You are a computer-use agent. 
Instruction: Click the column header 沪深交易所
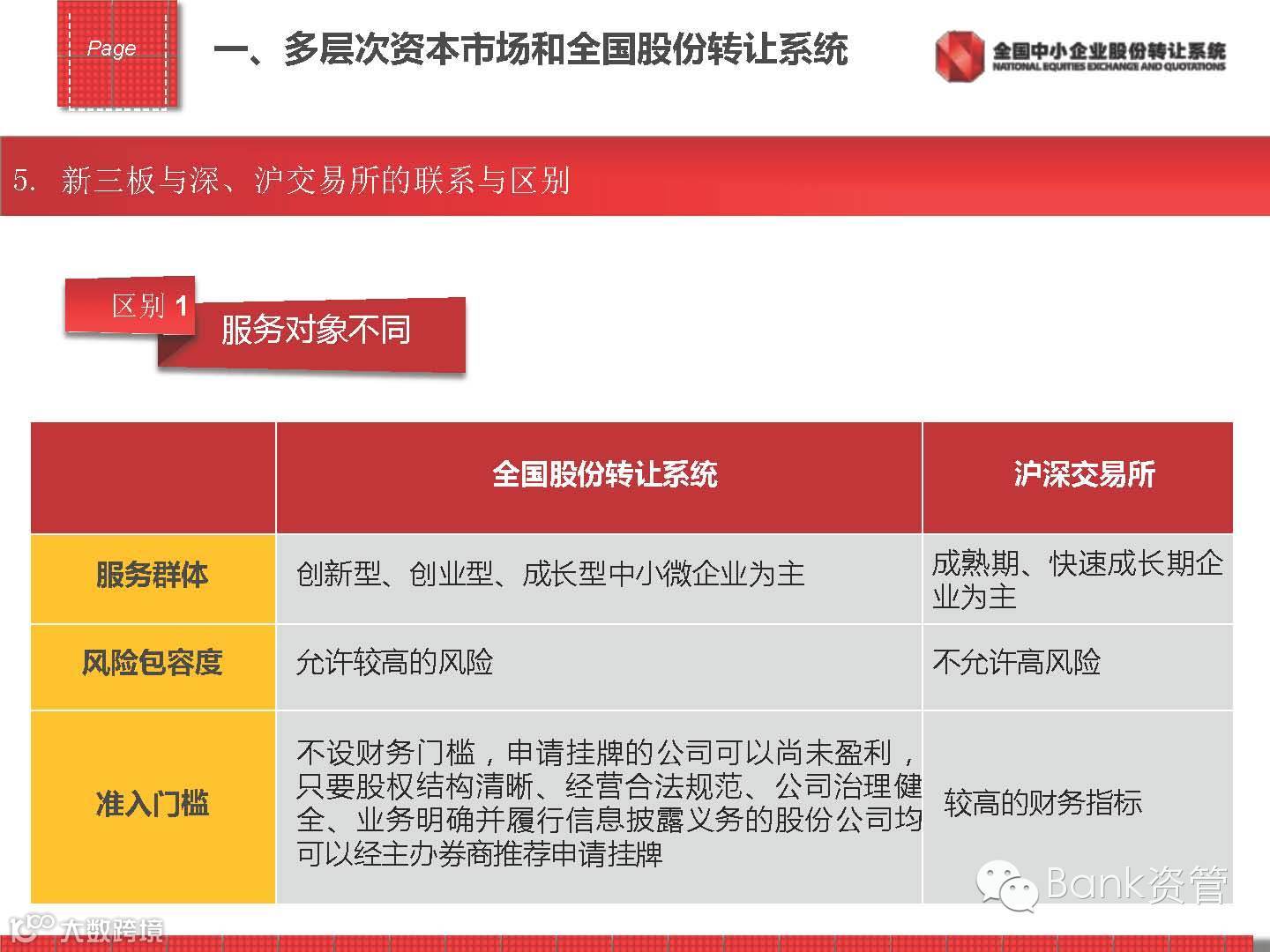click(x=1078, y=478)
